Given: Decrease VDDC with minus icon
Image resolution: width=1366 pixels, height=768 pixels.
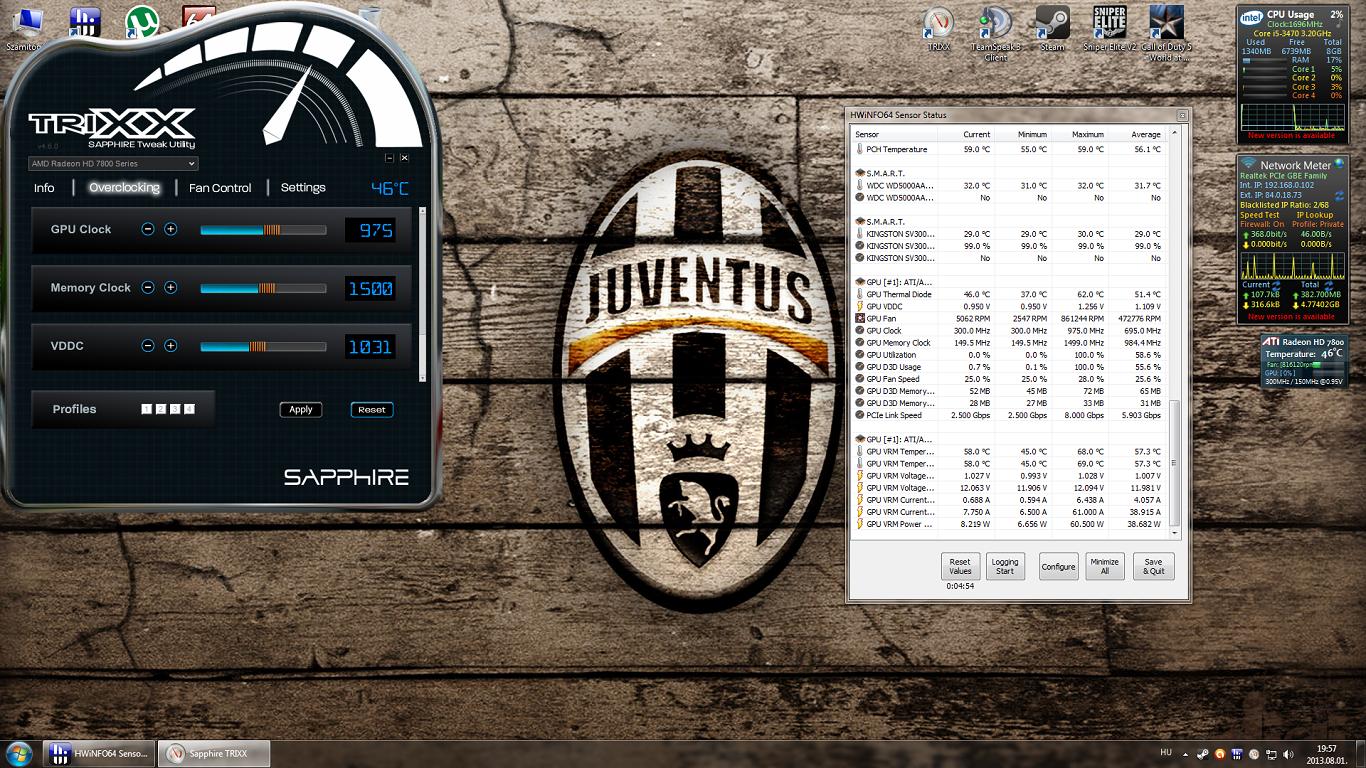Looking at the screenshot, I should click(148, 346).
